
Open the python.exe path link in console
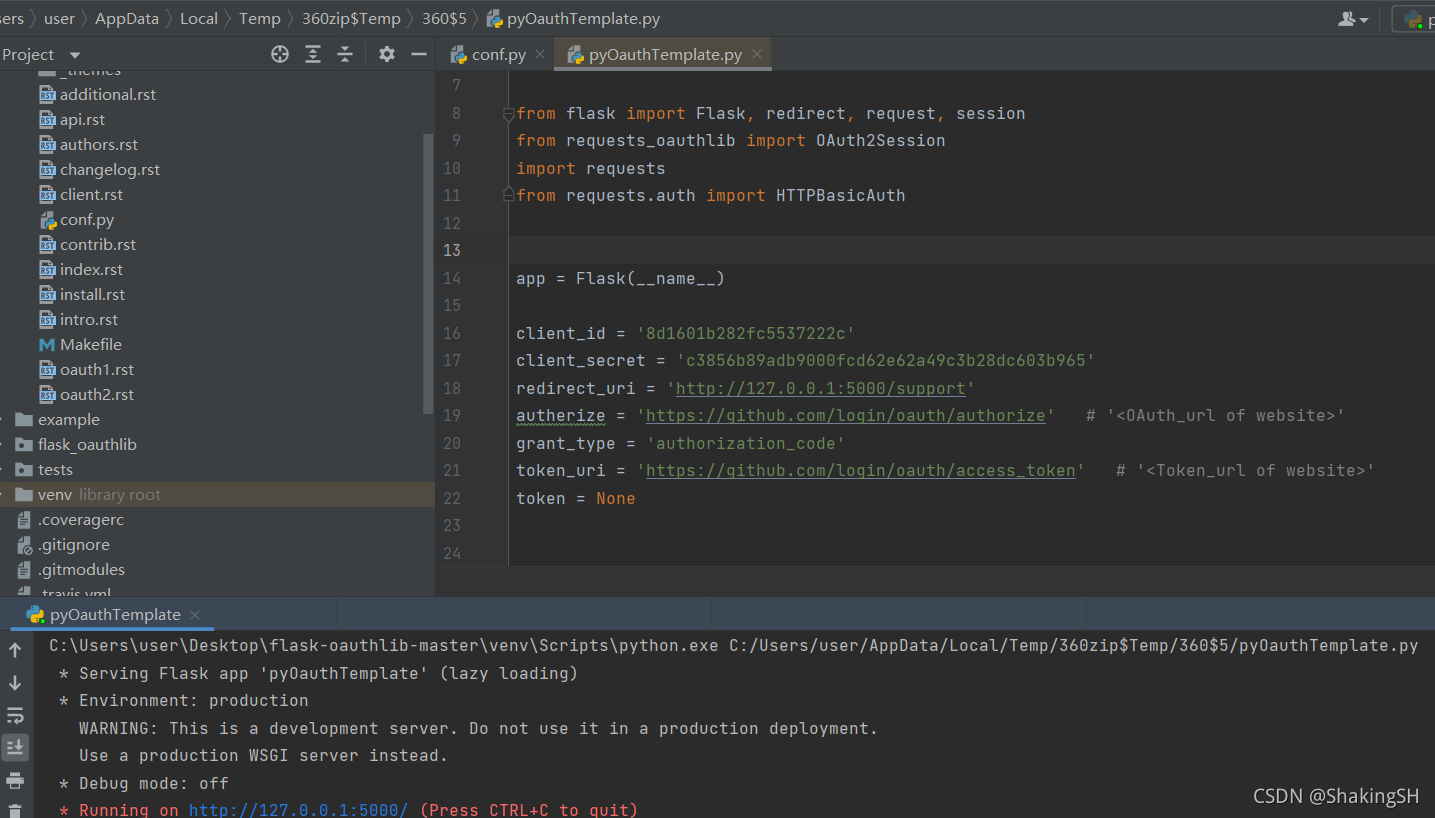(384, 646)
